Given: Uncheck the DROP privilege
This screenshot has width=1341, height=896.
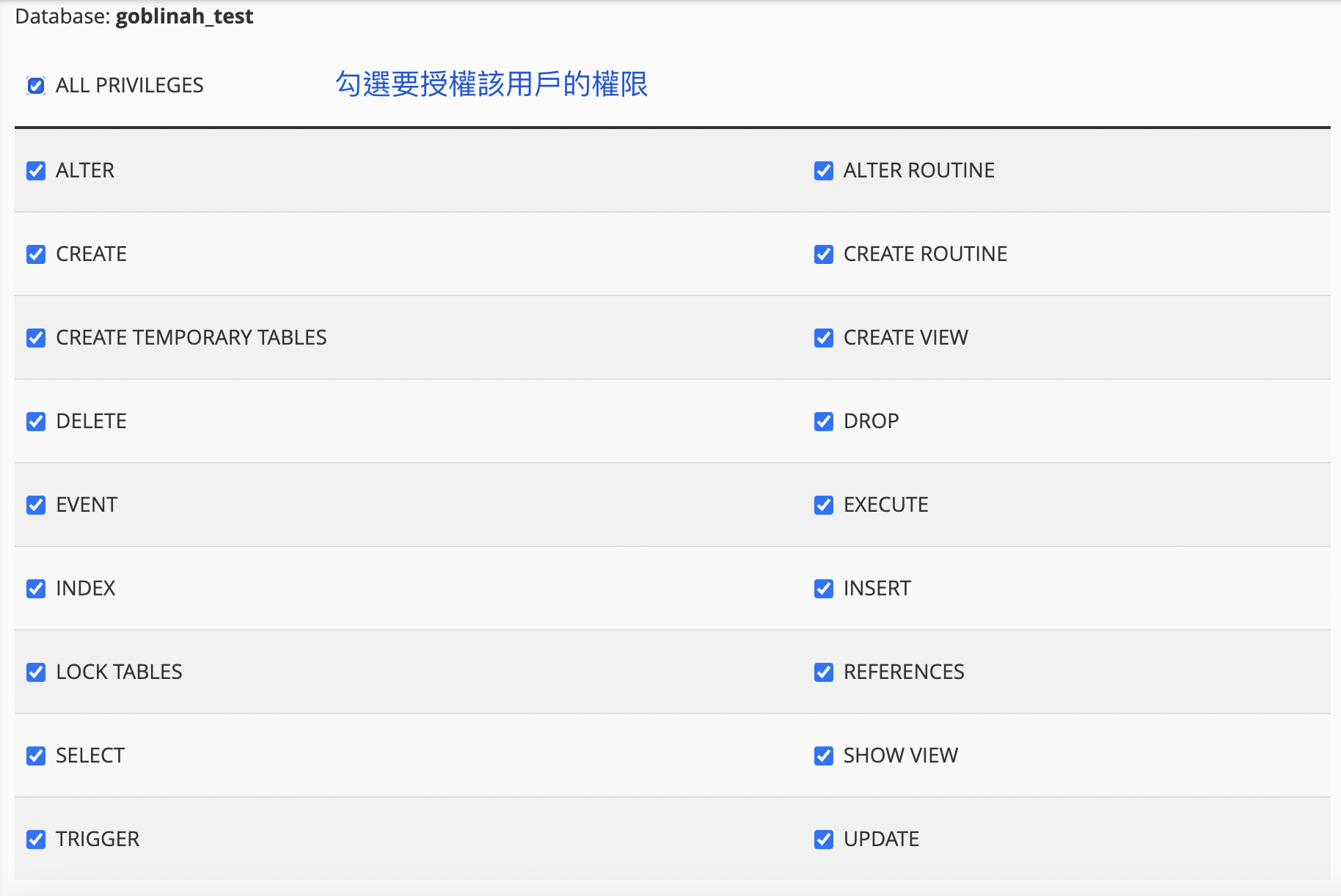Looking at the screenshot, I should pos(822,422).
